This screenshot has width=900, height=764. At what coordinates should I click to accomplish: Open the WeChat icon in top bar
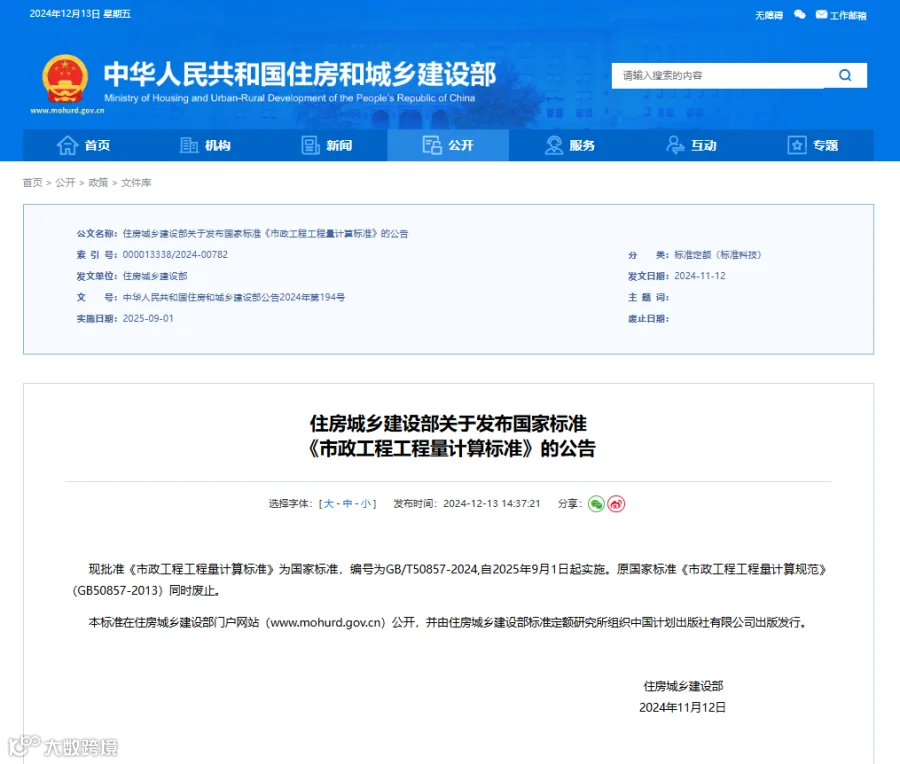click(800, 14)
